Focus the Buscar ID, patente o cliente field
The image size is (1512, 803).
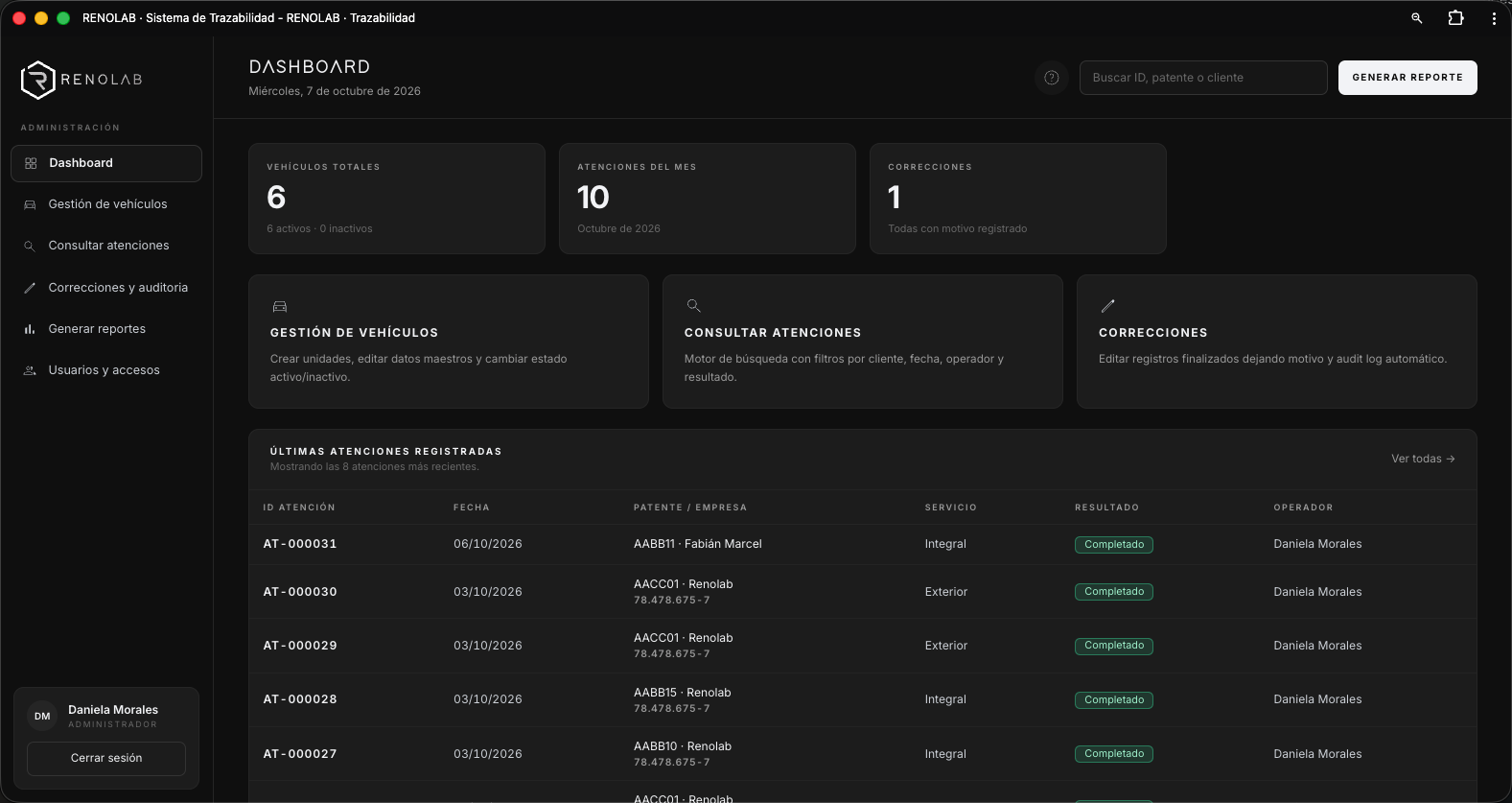[x=1203, y=78]
